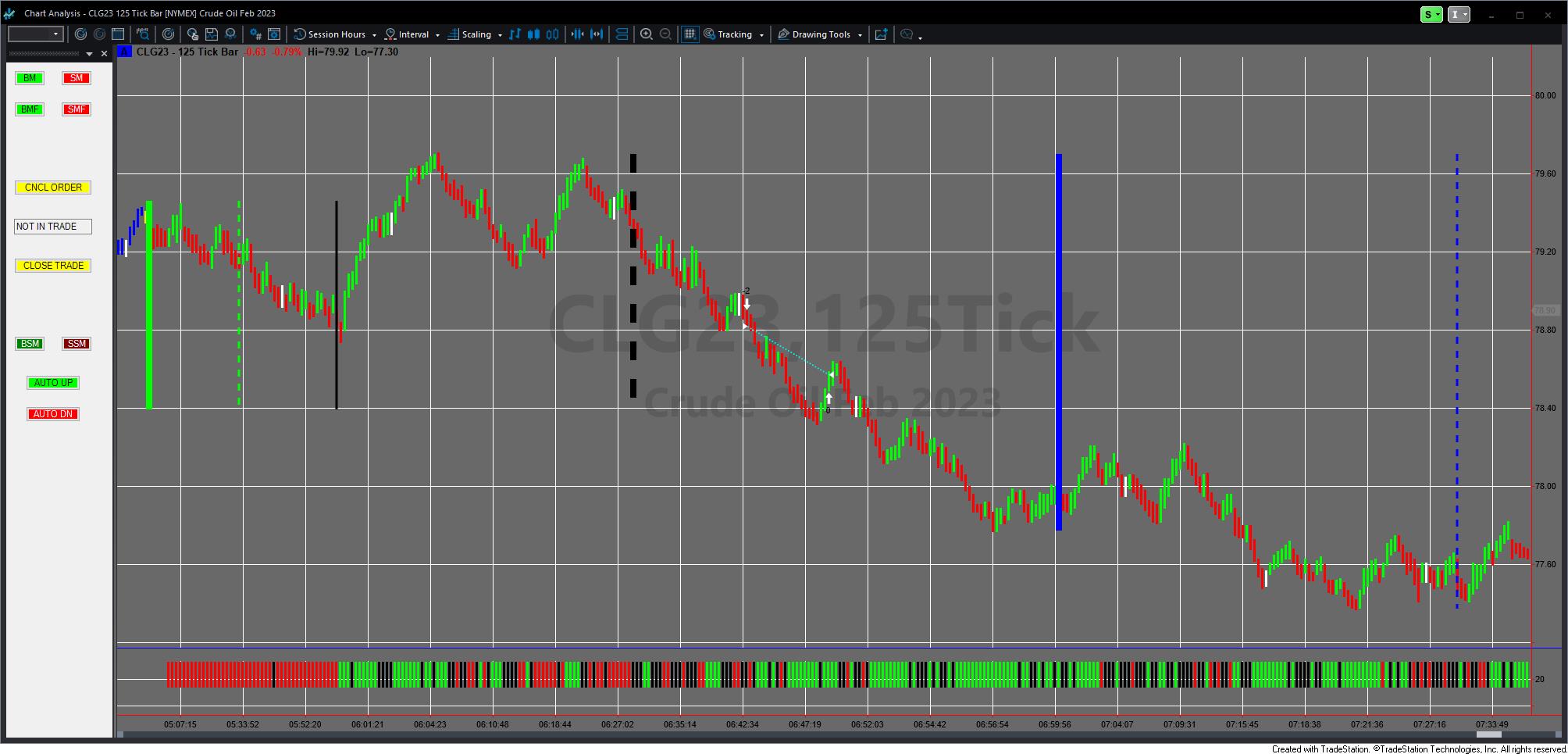
Task: Close the side trading panel
Action: point(104,54)
